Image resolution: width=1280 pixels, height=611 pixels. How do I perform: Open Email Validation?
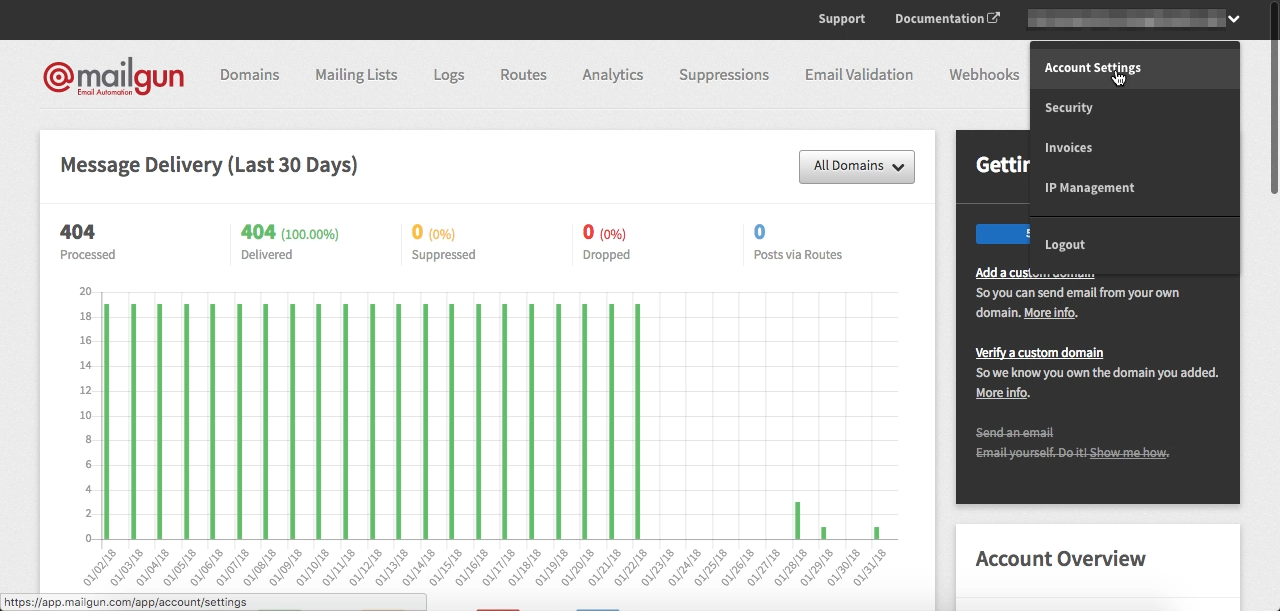pyautogui.click(x=859, y=74)
